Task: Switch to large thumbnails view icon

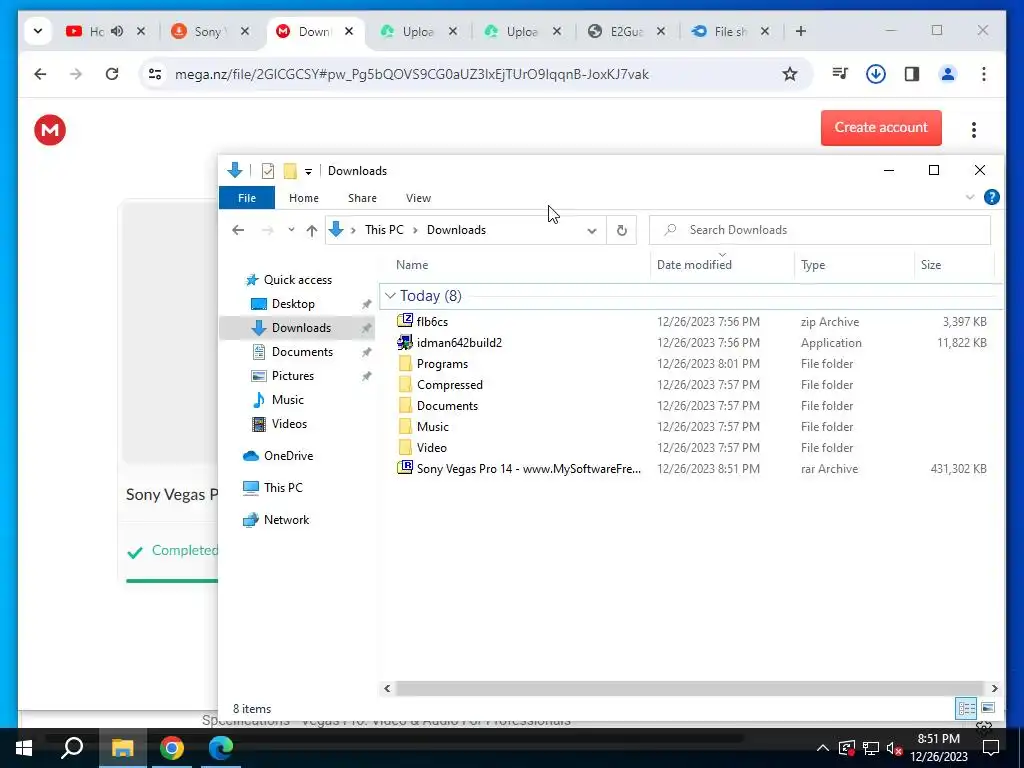Action: click(x=988, y=708)
